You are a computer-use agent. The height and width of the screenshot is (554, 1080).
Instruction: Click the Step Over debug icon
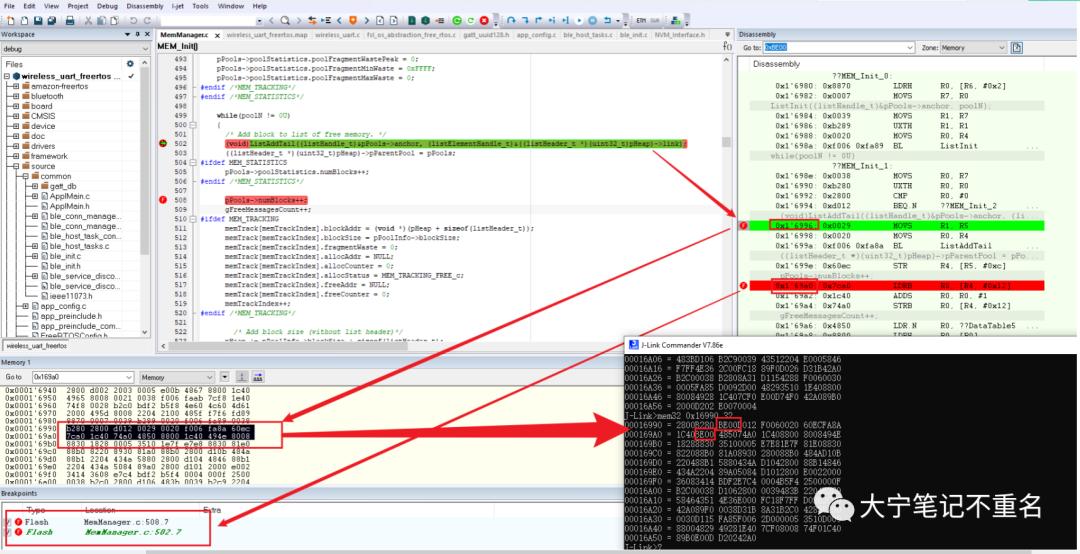point(510,21)
